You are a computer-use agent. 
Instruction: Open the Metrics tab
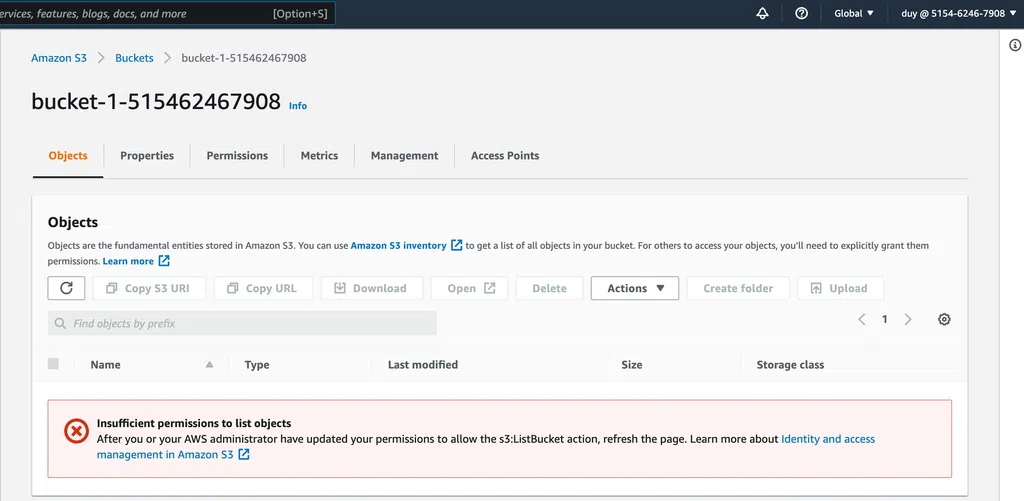[x=319, y=155]
